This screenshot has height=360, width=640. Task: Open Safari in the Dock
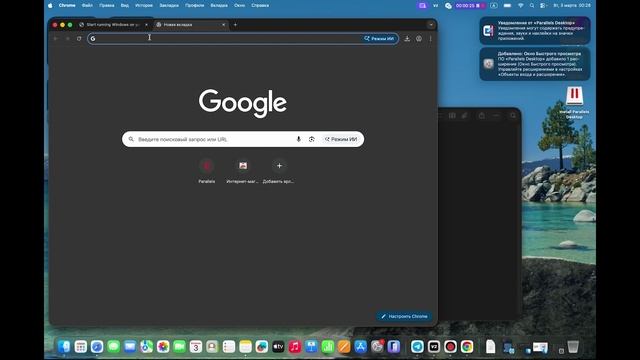[97, 347]
